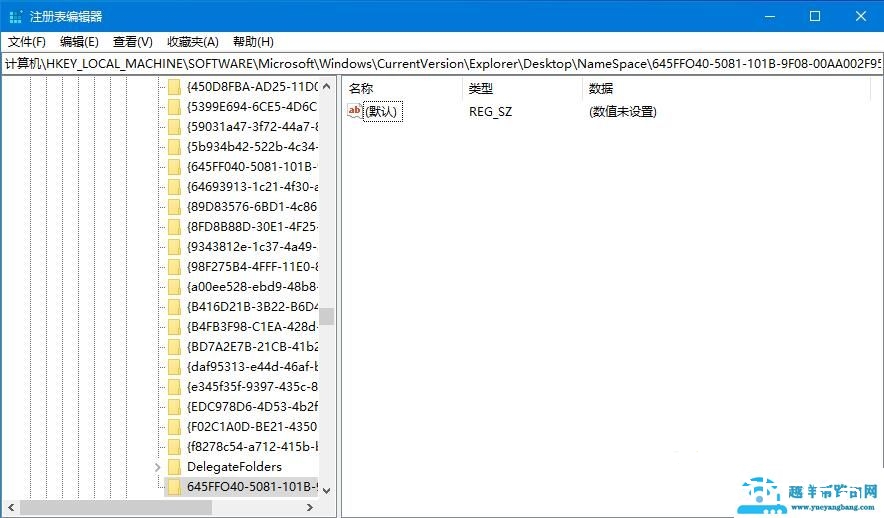Screen dimensions: 884x518
Task: Click folder icon of {645FF040-5081-101B key
Action: [174, 167]
